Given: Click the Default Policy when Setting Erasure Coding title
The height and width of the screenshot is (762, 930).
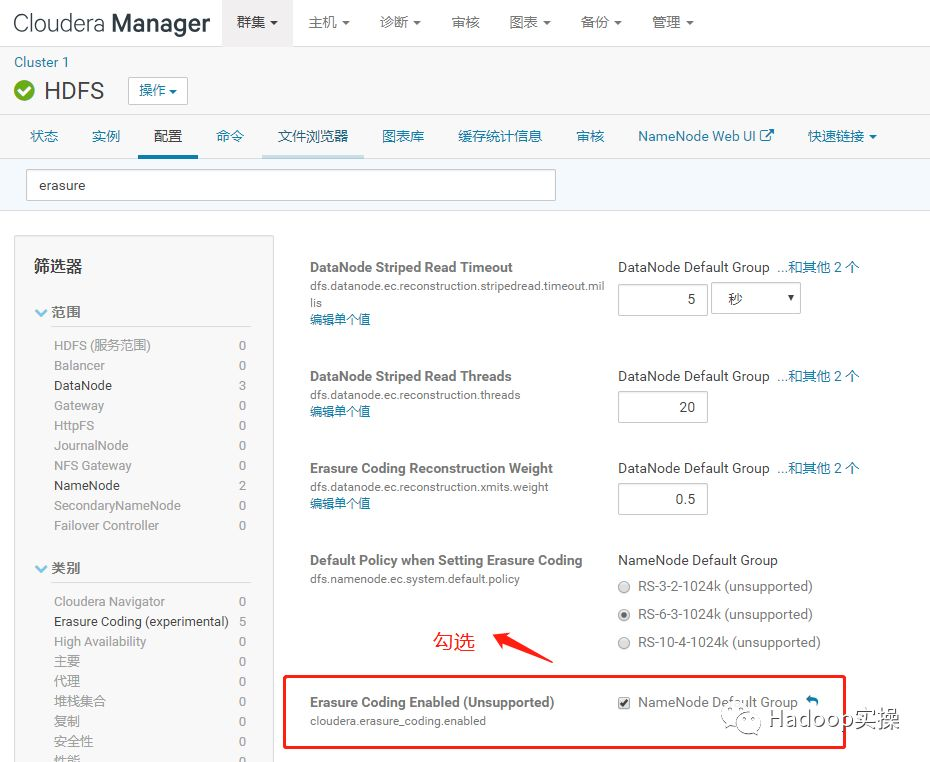Looking at the screenshot, I should coord(446,560).
